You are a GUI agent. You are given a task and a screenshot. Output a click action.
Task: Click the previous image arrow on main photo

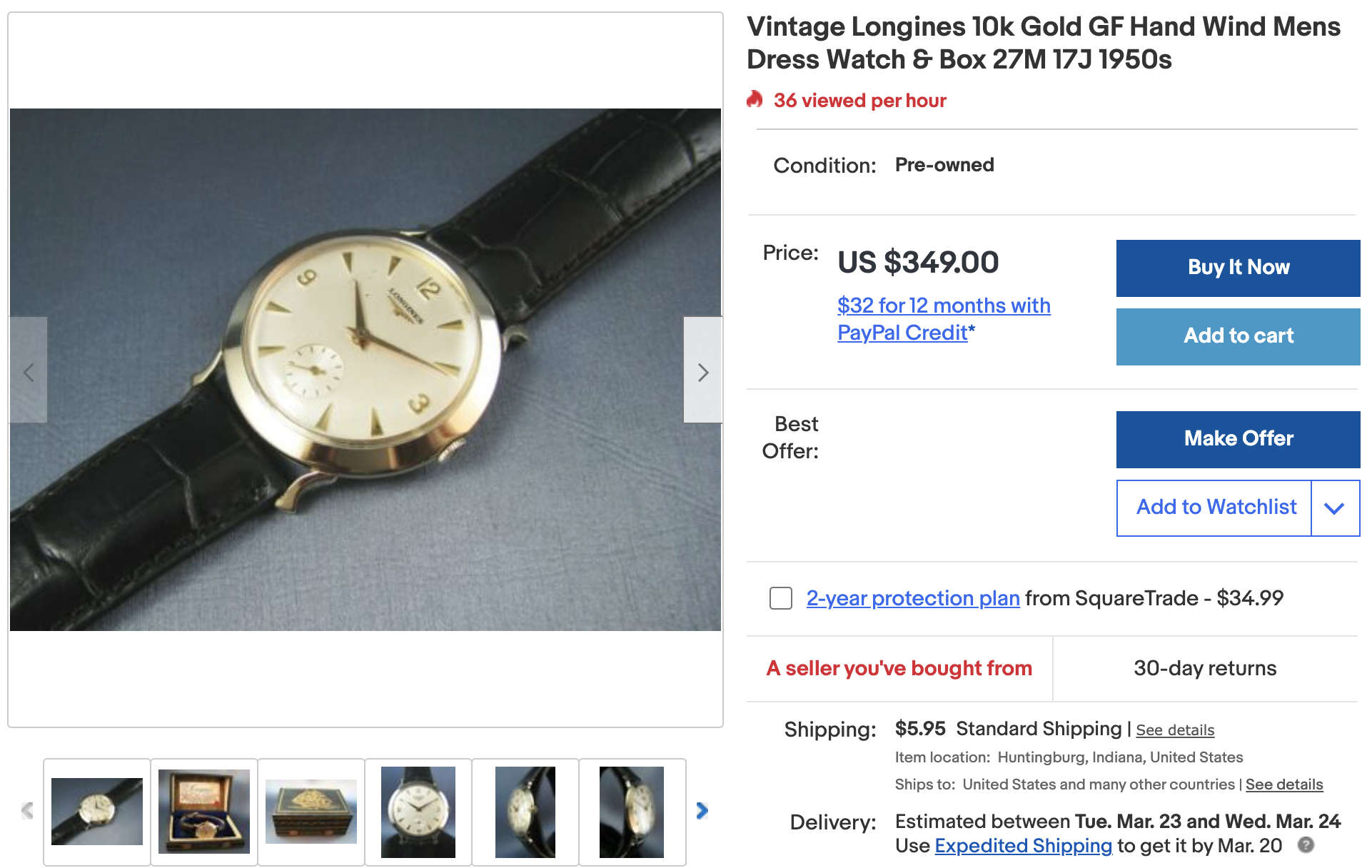click(x=29, y=371)
